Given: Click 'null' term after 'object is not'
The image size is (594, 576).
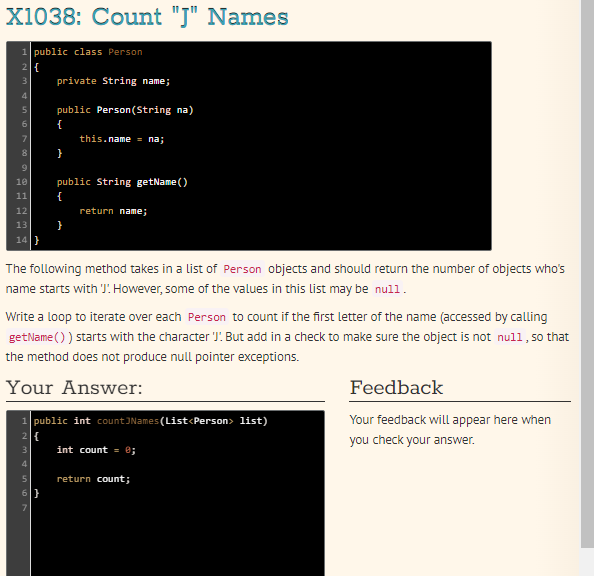Looking at the screenshot, I should 510,337.
